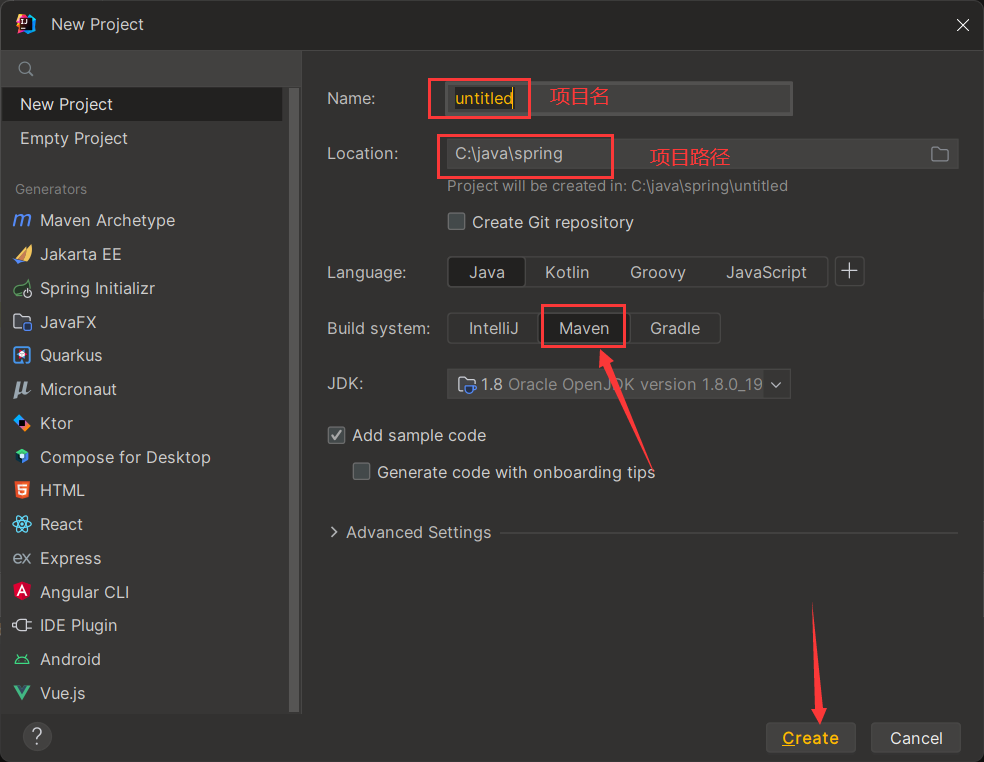This screenshot has width=984, height=762.
Task: Click the Cancel button
Action: [916, 738]
